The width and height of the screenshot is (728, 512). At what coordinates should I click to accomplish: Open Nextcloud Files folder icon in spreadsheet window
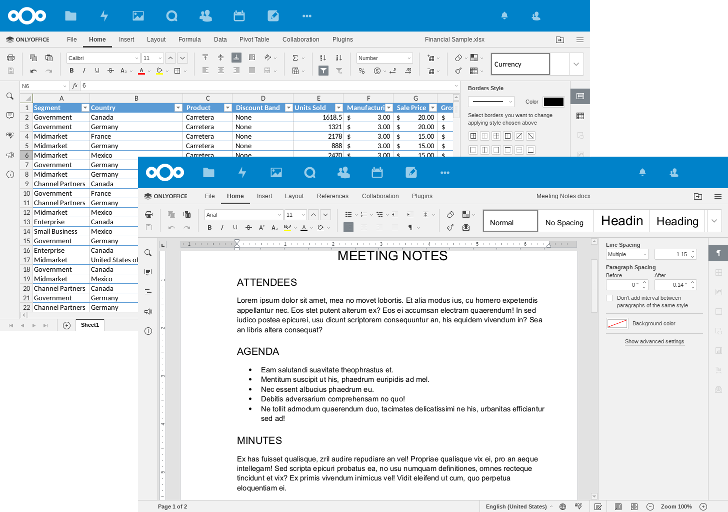coord(70,16)
